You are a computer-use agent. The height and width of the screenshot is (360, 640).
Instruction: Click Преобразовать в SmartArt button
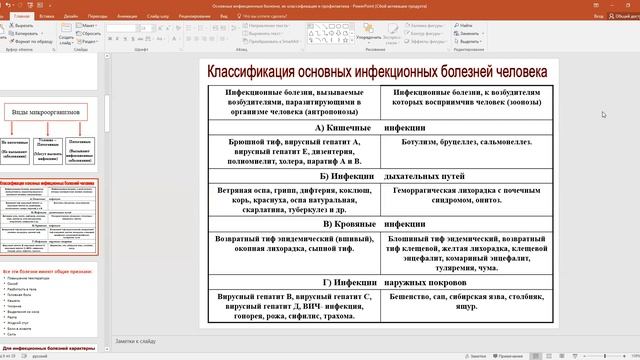click(x=271, y=41)
